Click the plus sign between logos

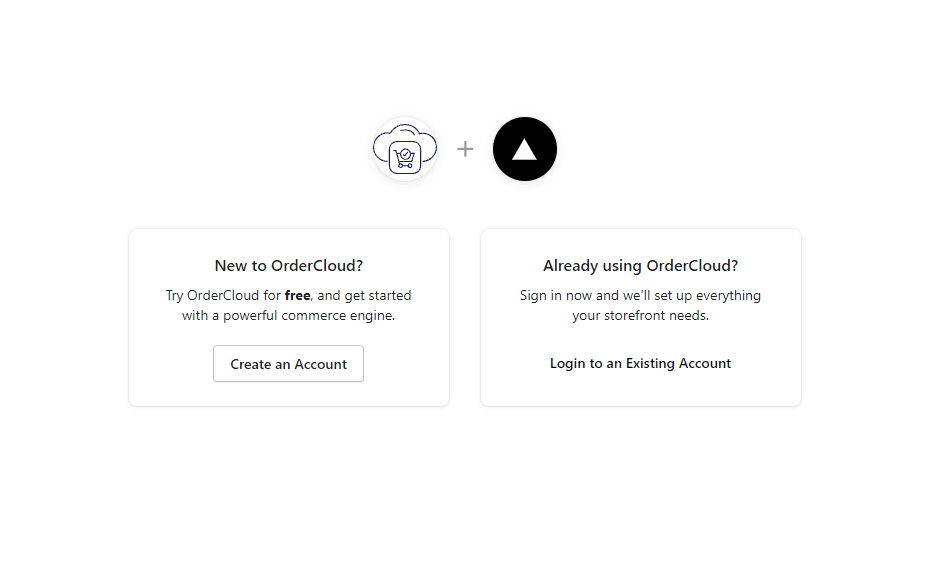[x=465, y=149]
